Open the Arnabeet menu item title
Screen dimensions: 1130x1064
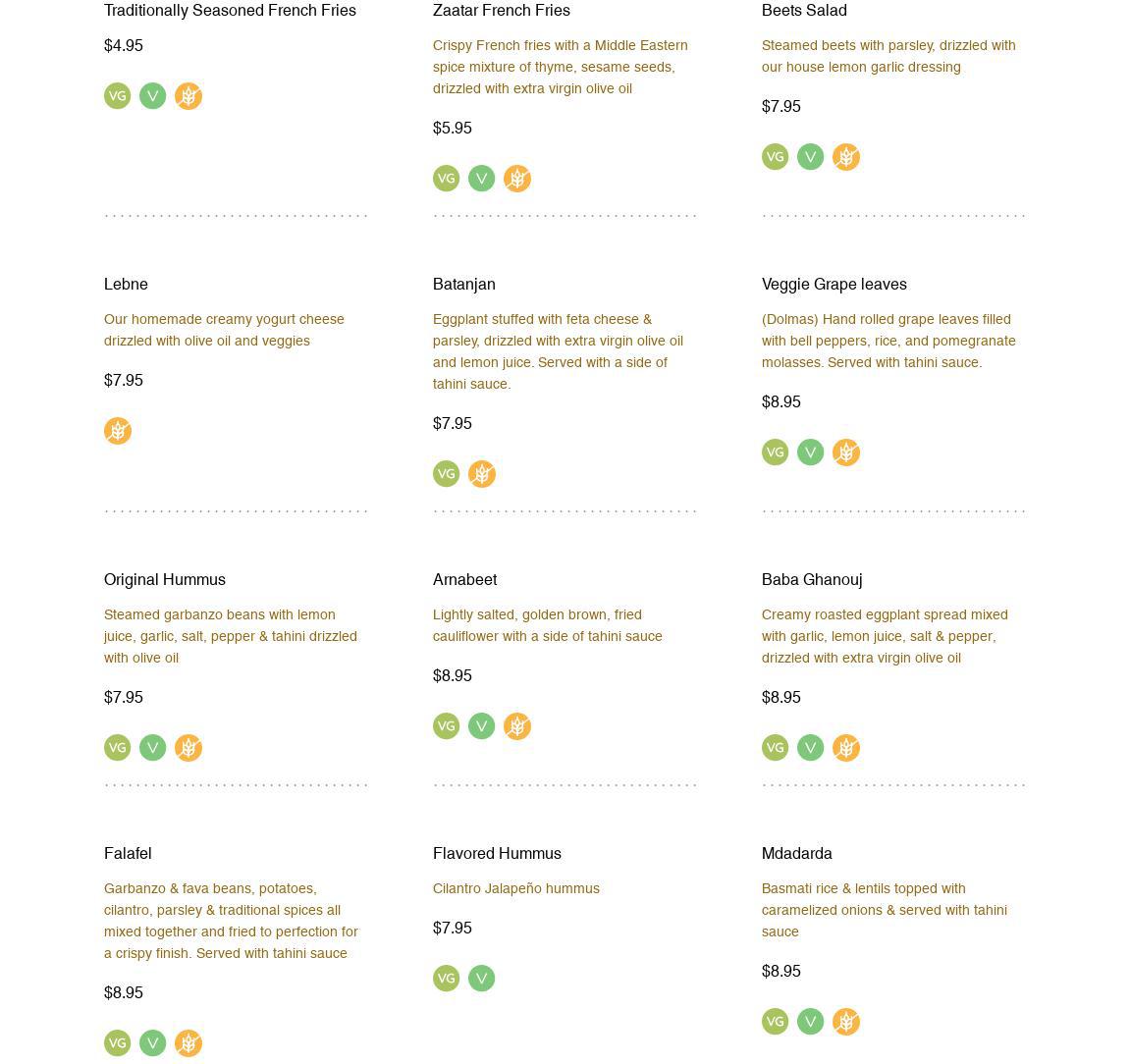(x=464, y=579)
